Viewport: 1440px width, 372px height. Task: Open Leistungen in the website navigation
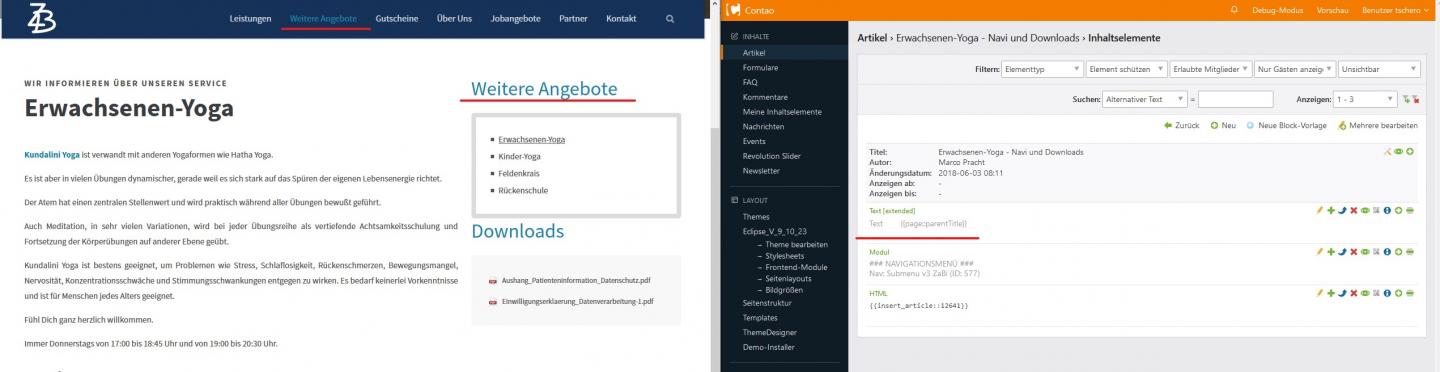(250, 19)
